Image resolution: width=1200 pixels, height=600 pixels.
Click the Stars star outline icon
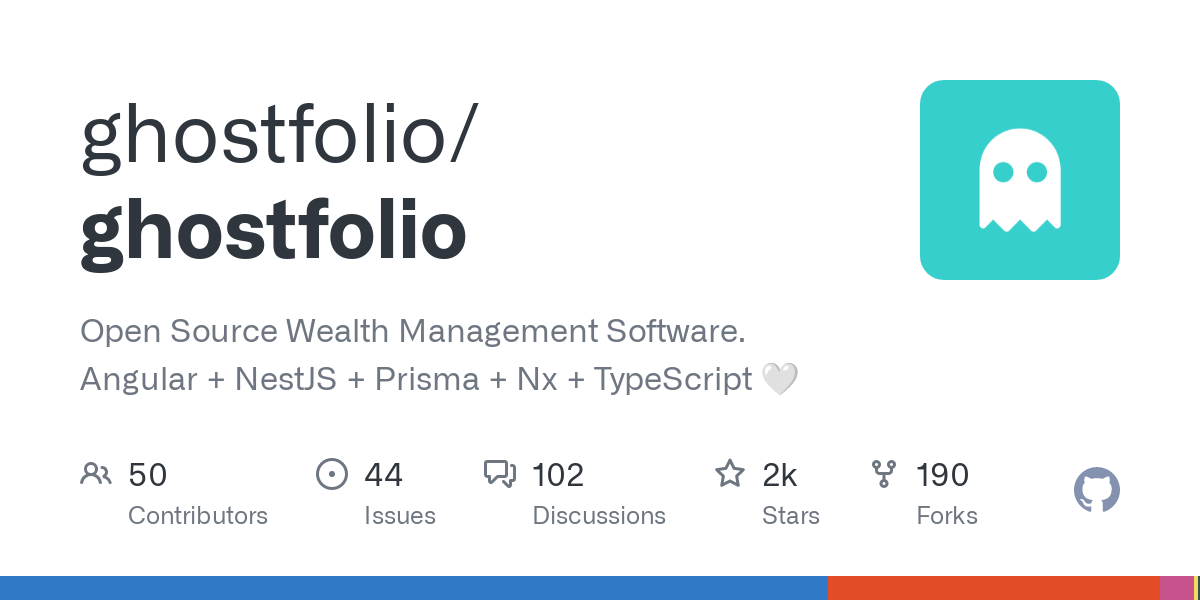point(730,474)
